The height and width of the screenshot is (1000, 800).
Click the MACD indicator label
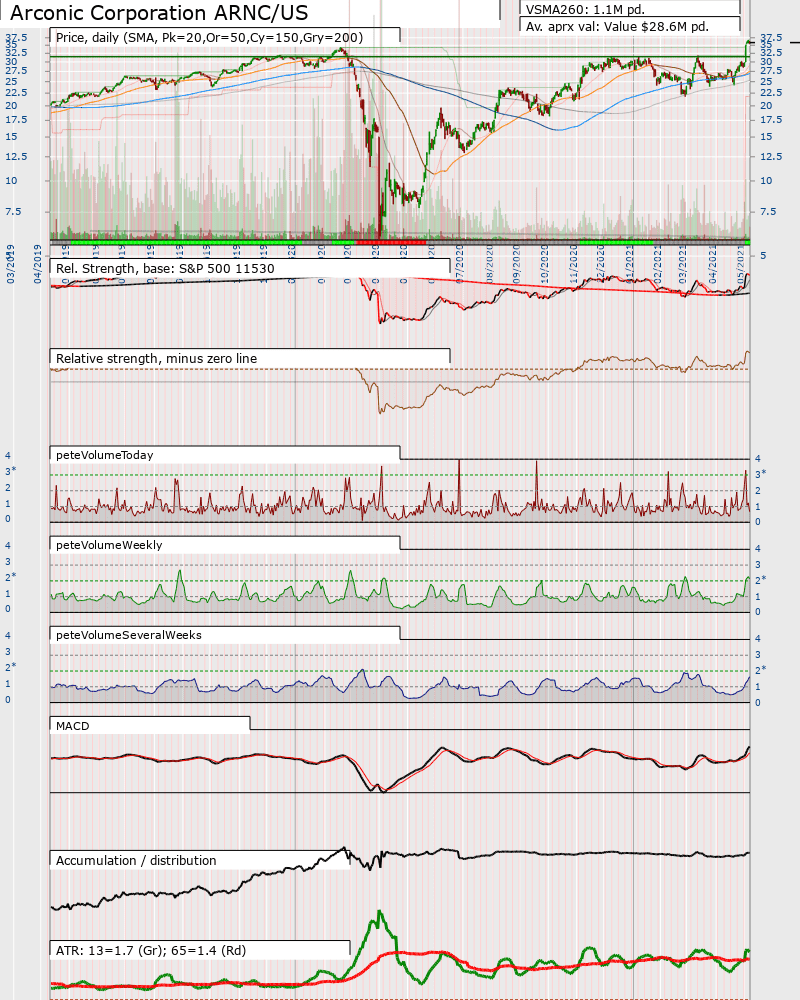(x=73, y=725)
